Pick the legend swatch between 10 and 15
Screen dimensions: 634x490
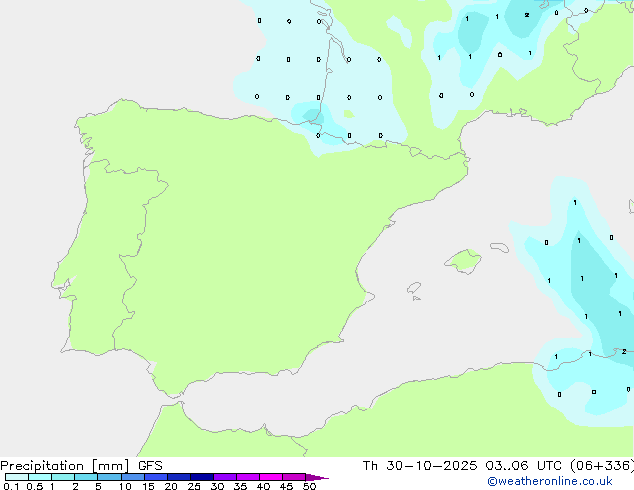click(x=133, y=477)
